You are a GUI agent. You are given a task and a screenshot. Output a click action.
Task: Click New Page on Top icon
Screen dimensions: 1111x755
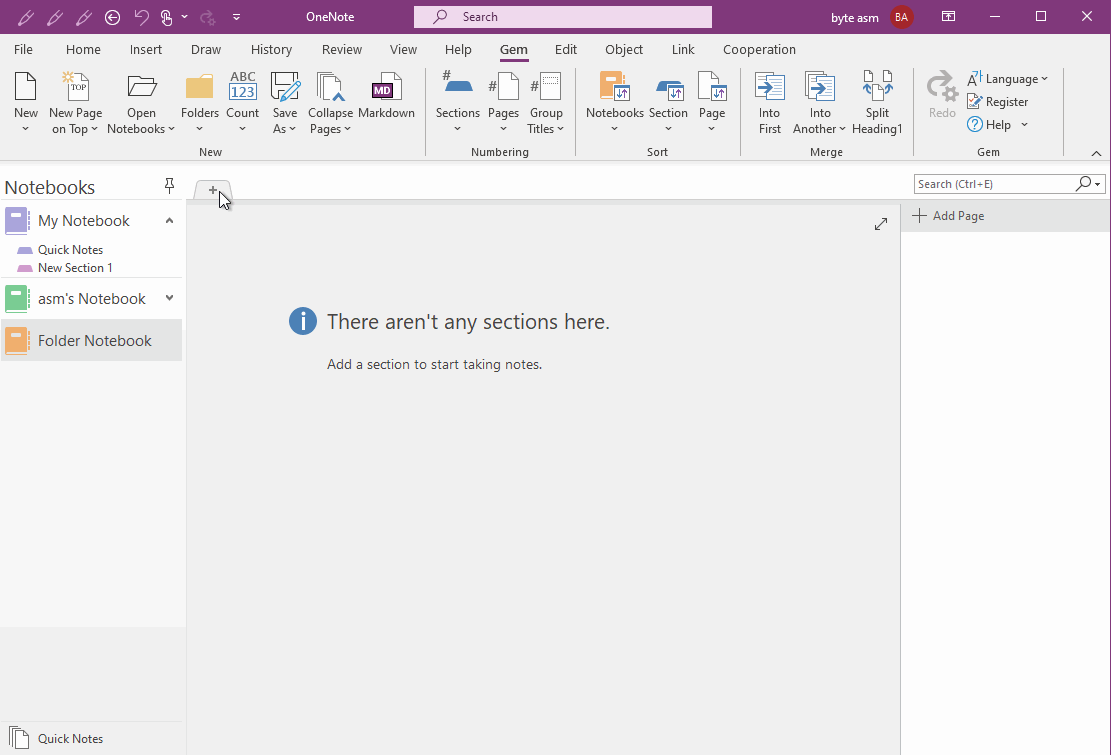(x=76, y=88)
